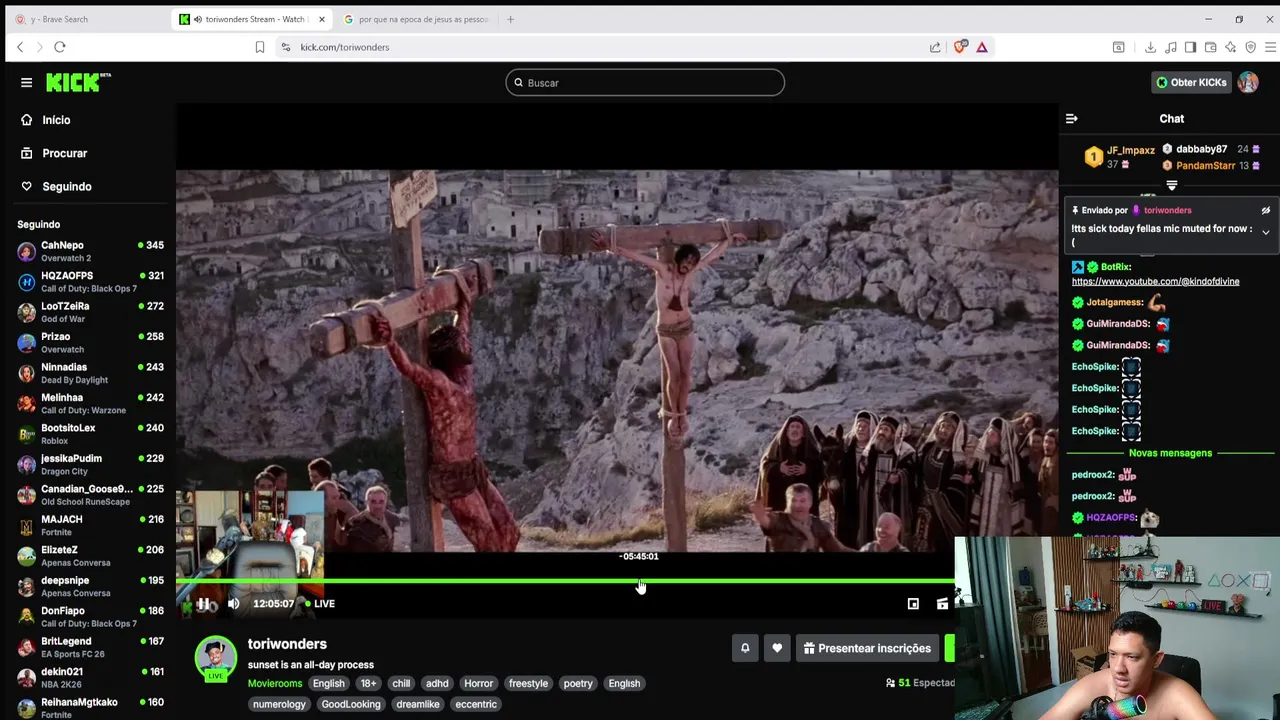The image size is (1280, 720).
Task: Click the share page icon in address bar
Action: (x=935, y=47)
